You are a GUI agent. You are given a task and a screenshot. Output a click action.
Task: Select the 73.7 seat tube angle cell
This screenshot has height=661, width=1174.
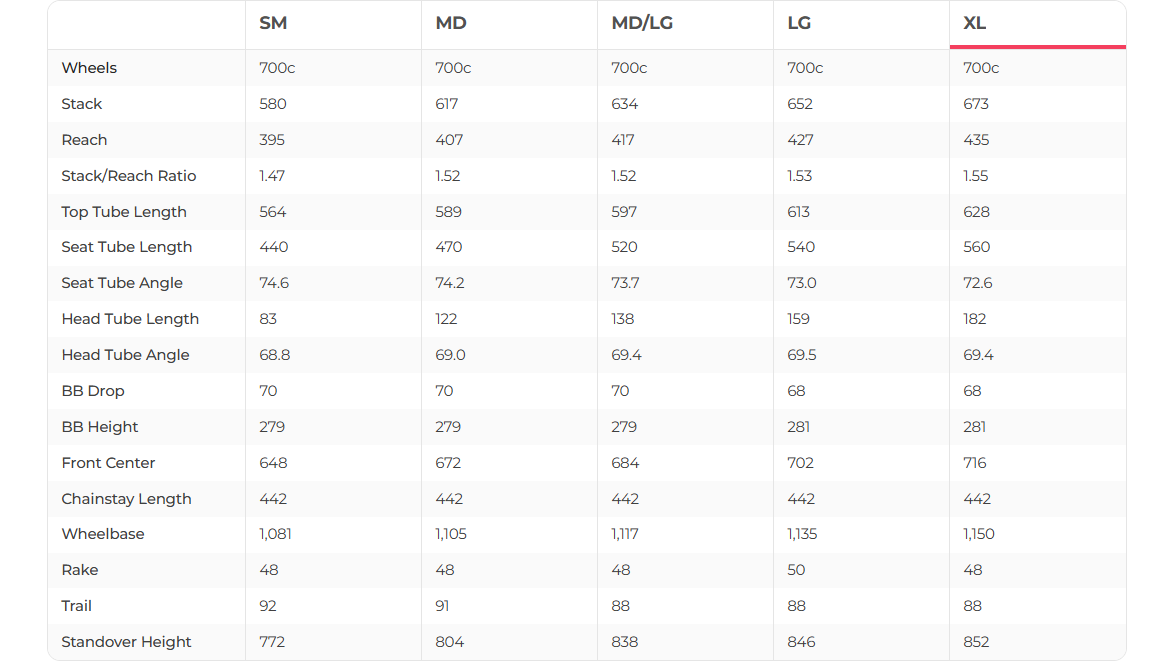(625, 283)
